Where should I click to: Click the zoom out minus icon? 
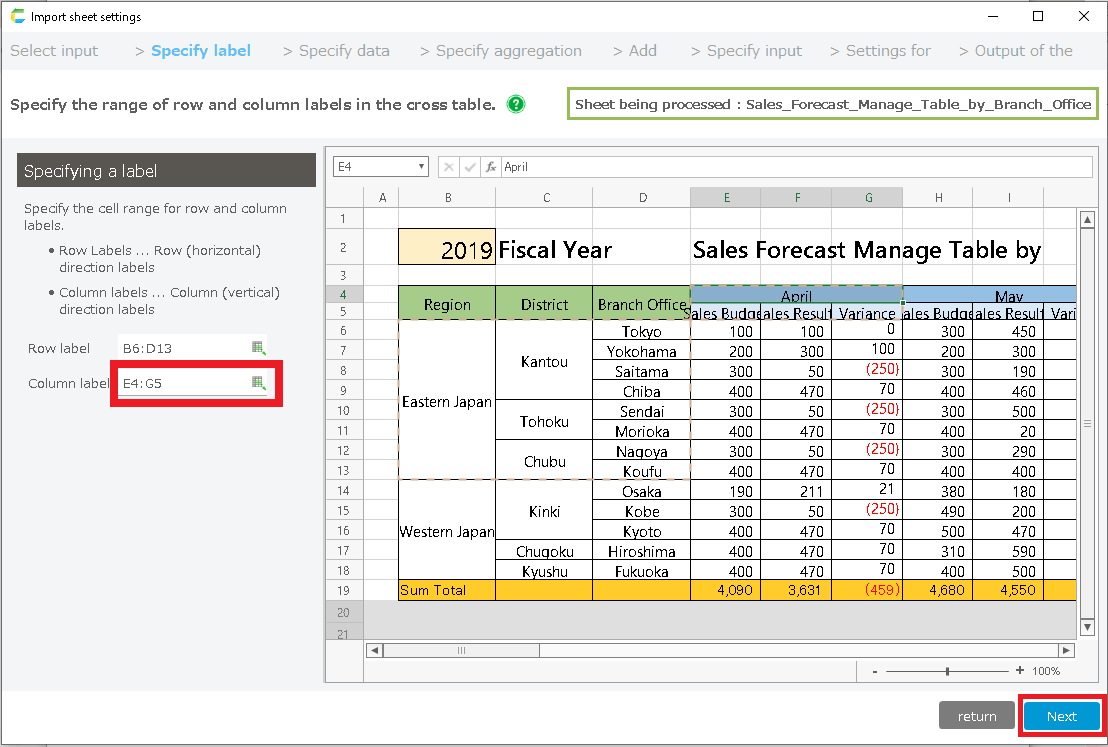(x=875, y=671)
